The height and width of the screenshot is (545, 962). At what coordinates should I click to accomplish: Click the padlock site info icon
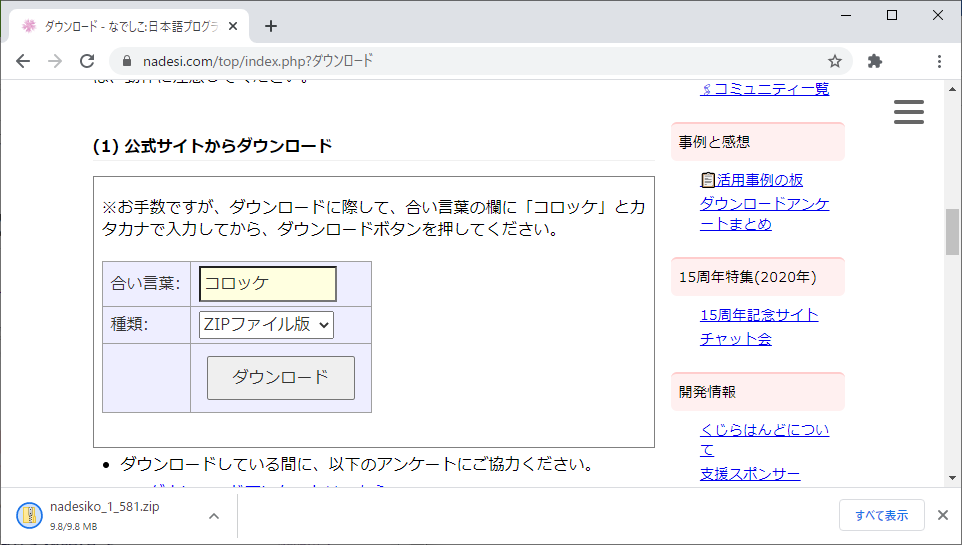127,61
